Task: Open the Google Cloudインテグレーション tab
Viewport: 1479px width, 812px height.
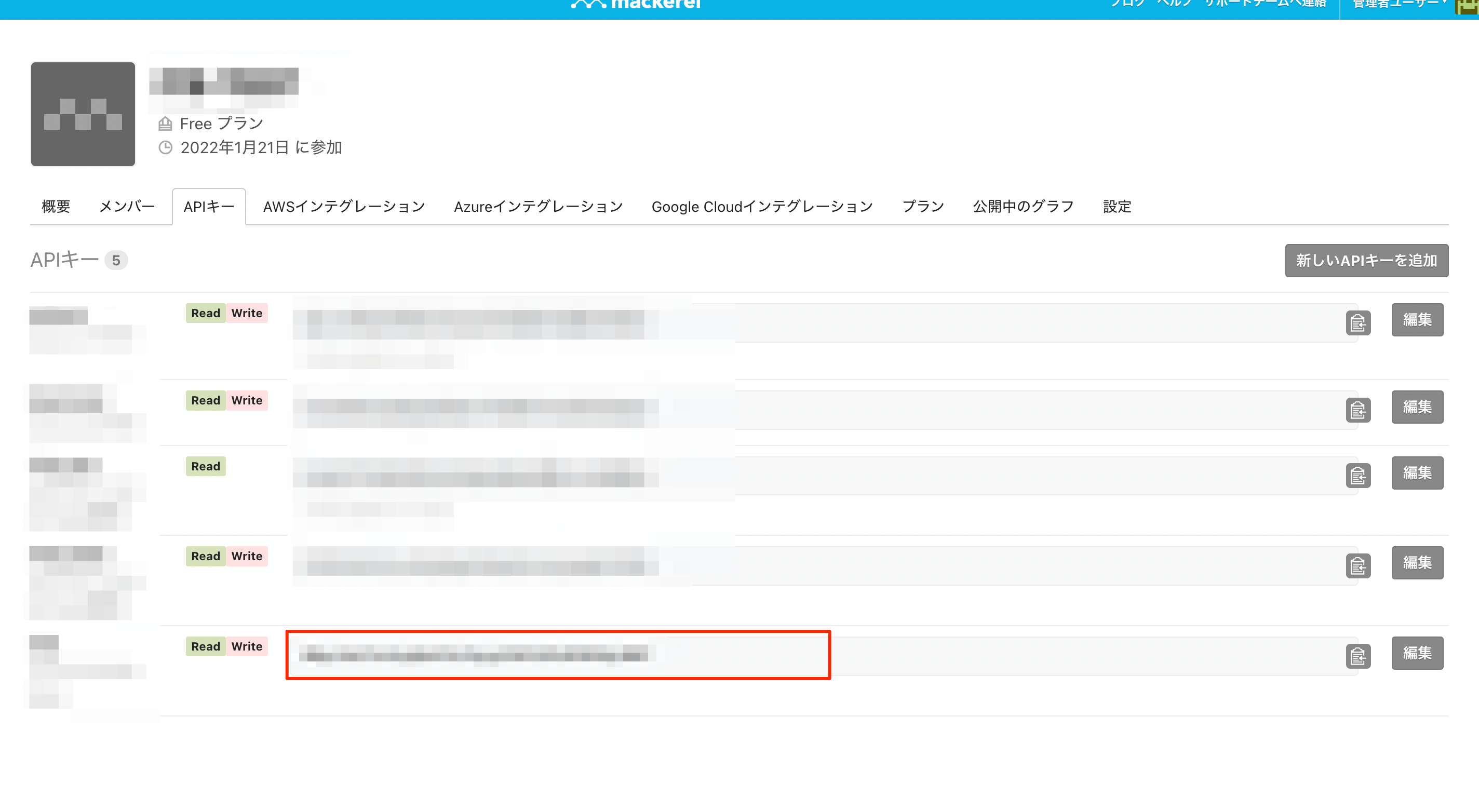Action: 762,207
